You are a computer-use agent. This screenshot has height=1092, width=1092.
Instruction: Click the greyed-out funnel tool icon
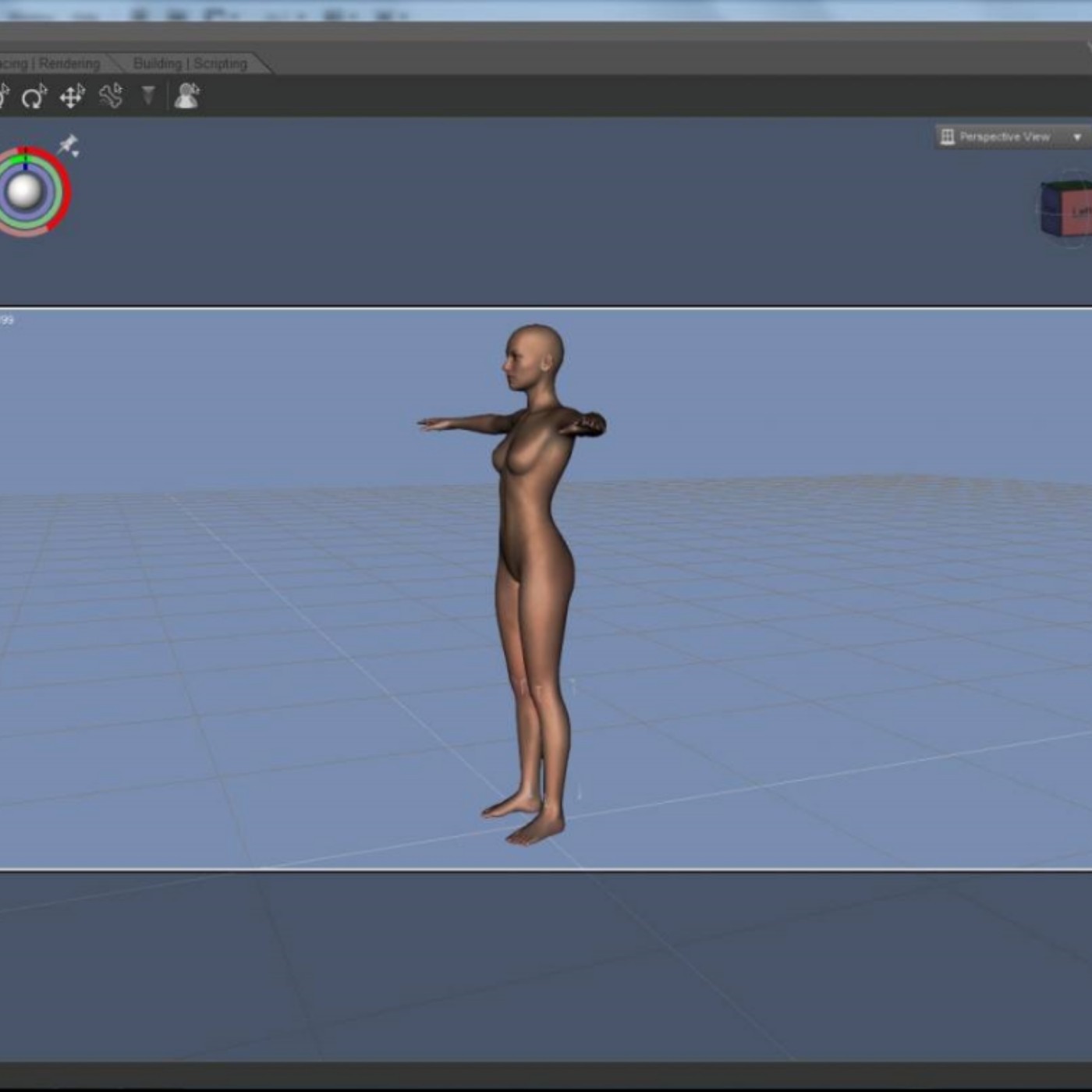[148, 95]
